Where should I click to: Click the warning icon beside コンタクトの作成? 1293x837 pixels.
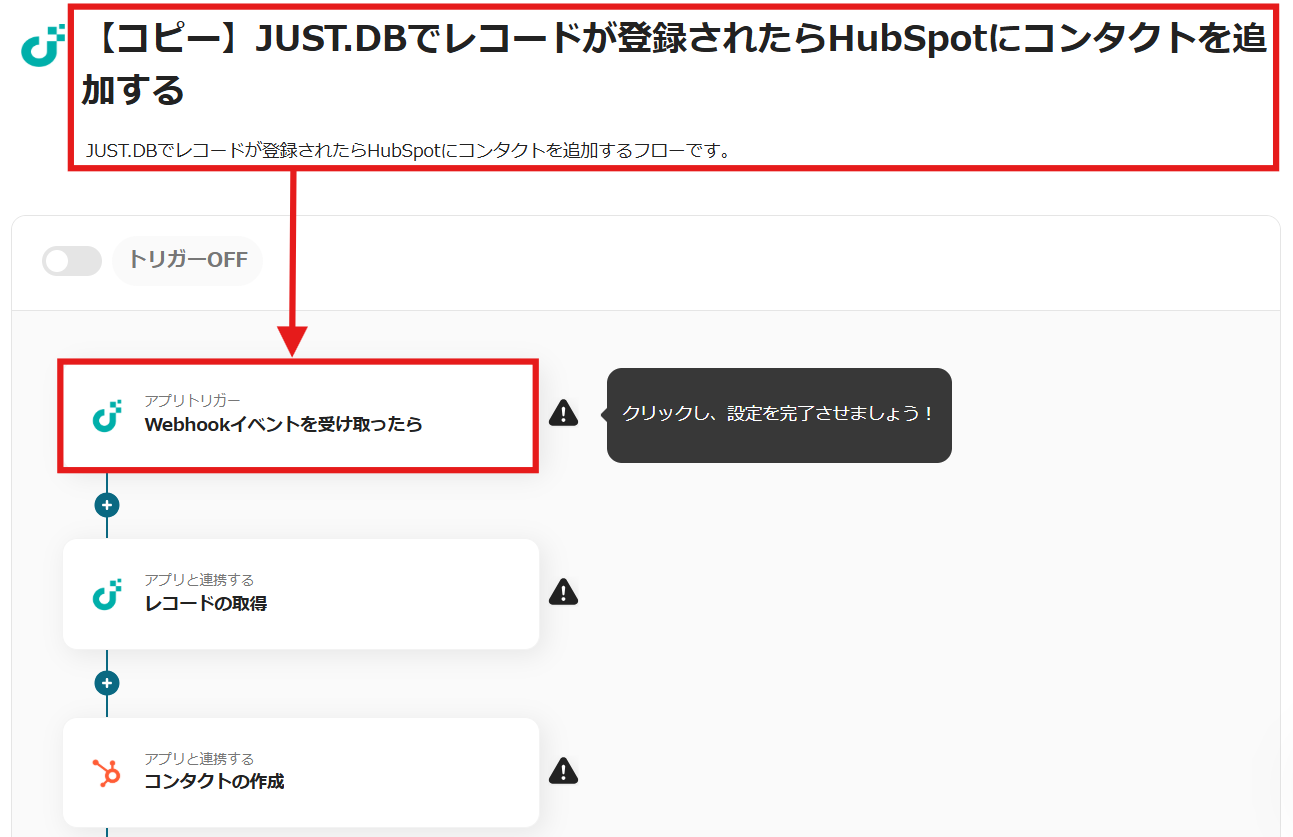point(563,770)
